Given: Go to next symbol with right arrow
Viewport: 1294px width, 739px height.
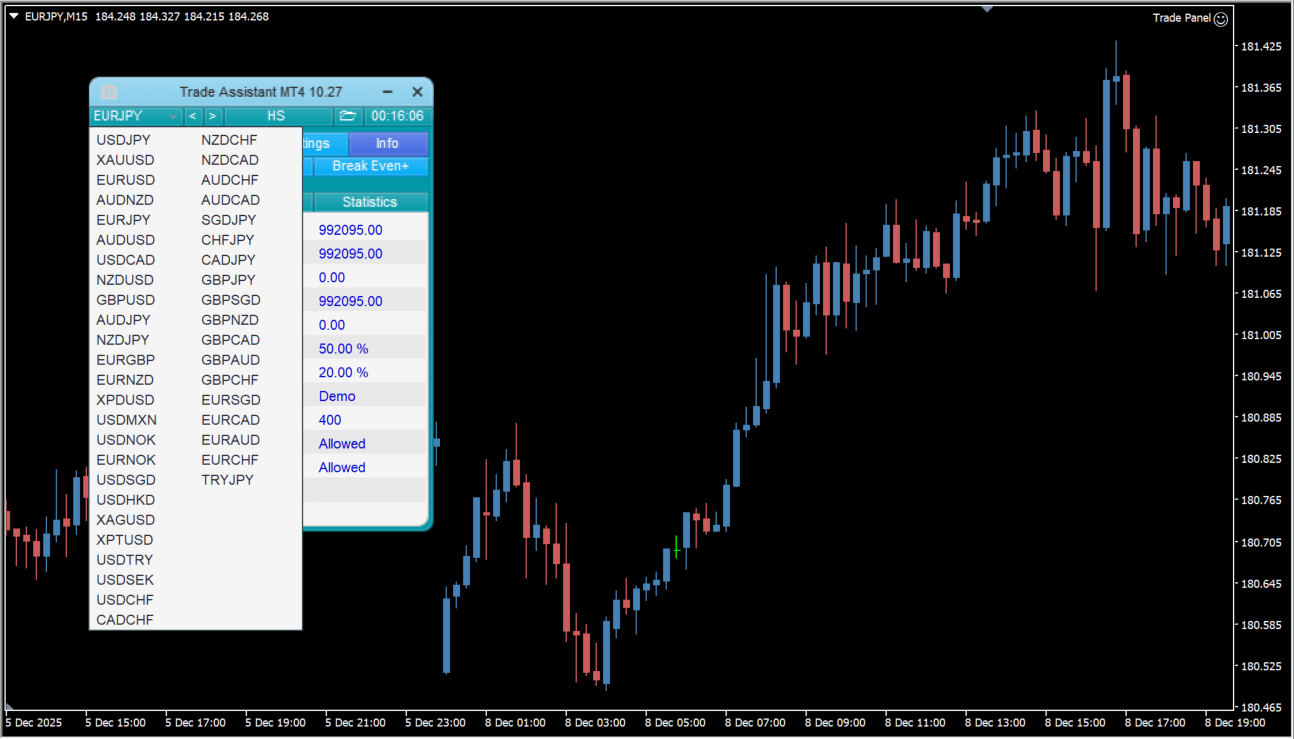Looking at the screenshot, I should 212,116.
